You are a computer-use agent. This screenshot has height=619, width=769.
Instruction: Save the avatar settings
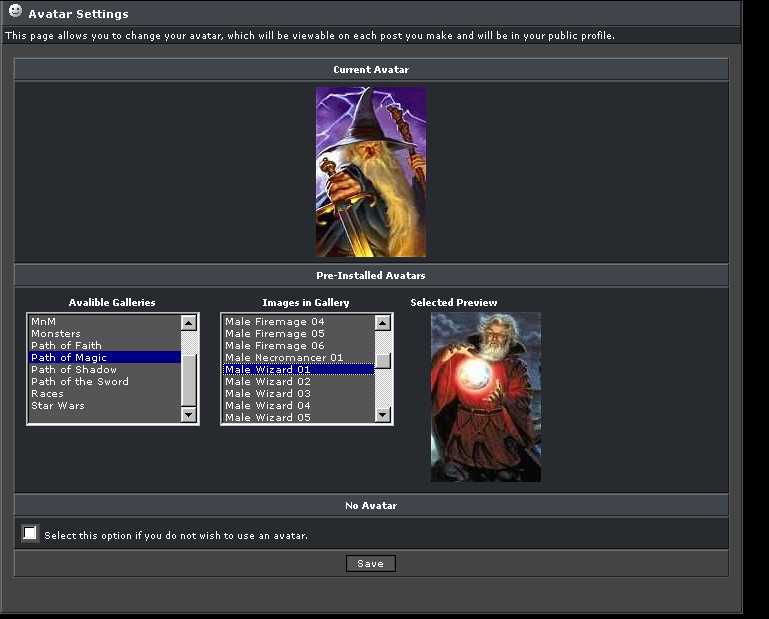coord(370,564)
